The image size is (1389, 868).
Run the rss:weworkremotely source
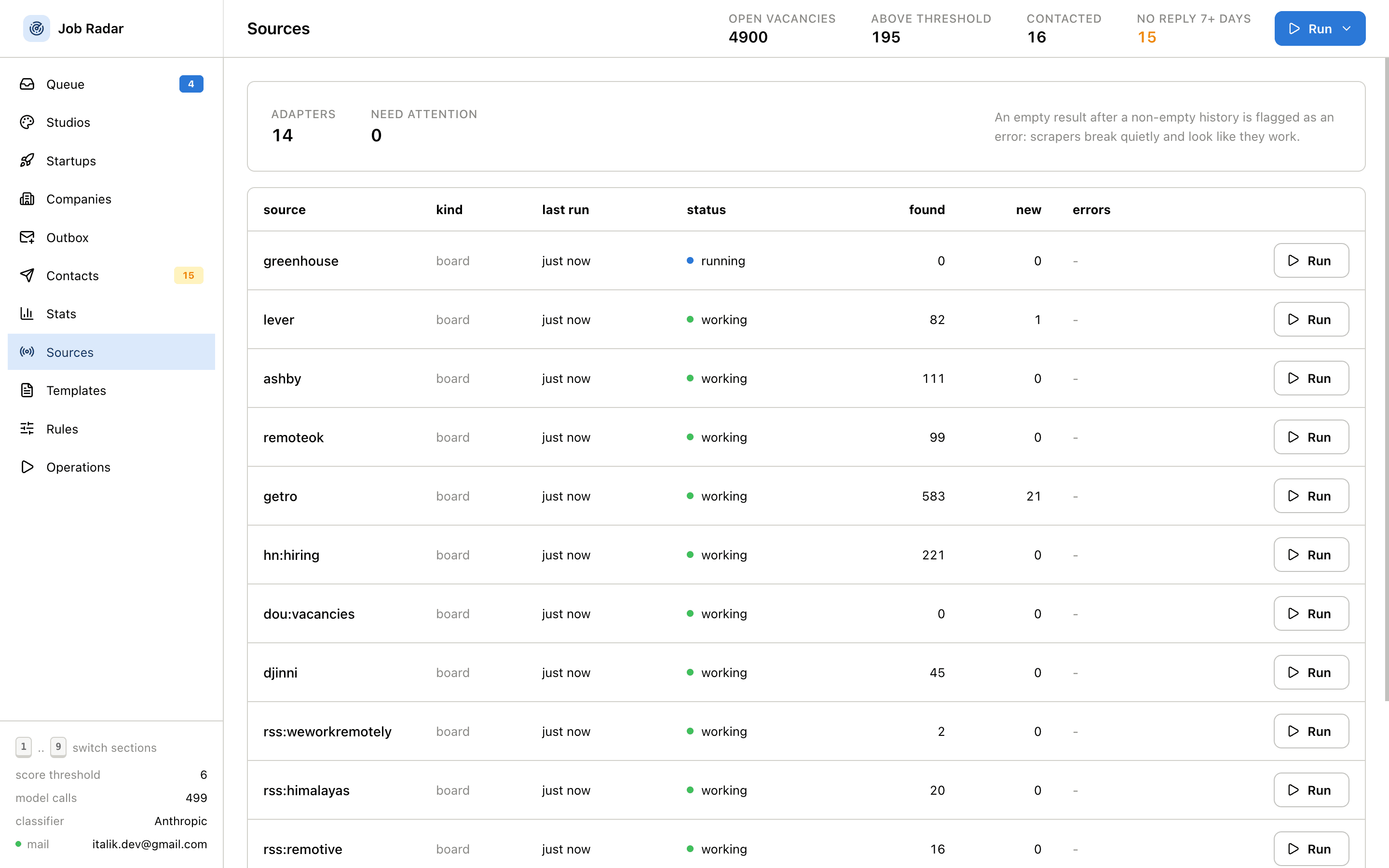(1311, 732)
